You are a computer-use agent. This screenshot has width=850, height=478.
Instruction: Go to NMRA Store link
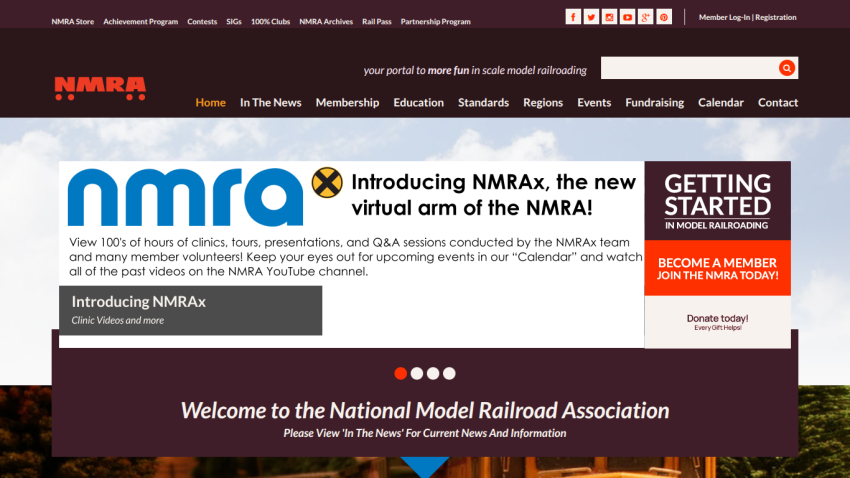pos(73,22)
